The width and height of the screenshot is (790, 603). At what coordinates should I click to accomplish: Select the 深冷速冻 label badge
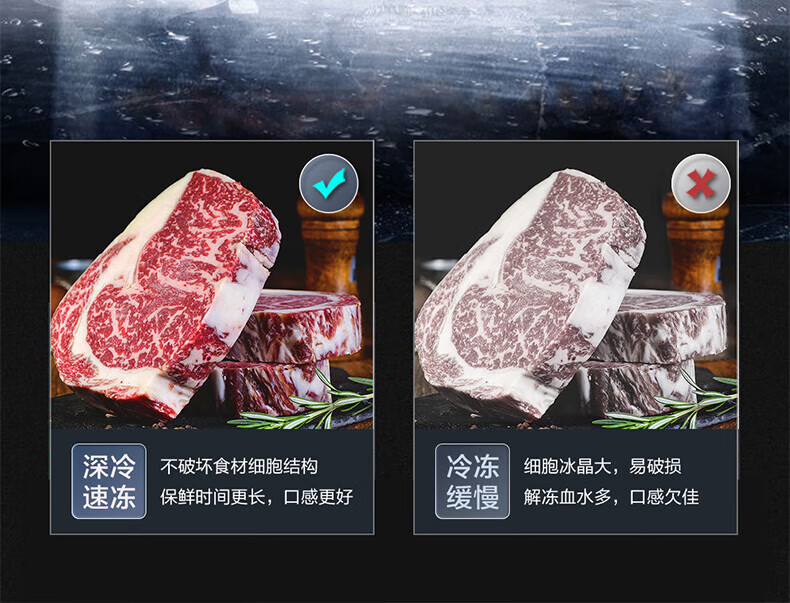tap(109, 481)
